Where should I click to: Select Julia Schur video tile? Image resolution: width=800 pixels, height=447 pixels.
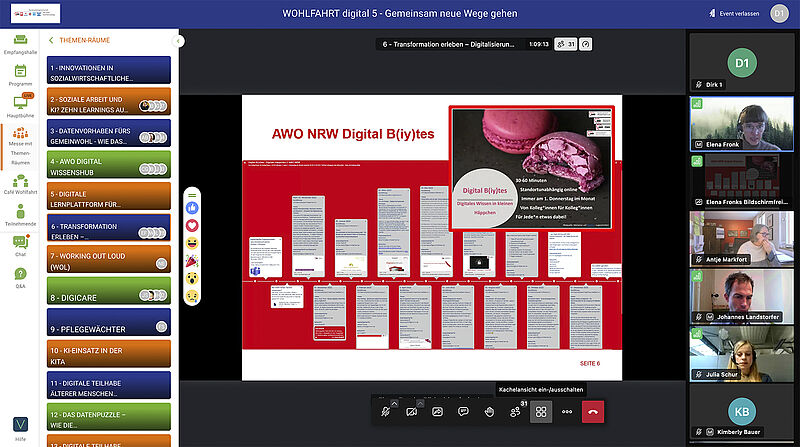click(x=741, y=354)
